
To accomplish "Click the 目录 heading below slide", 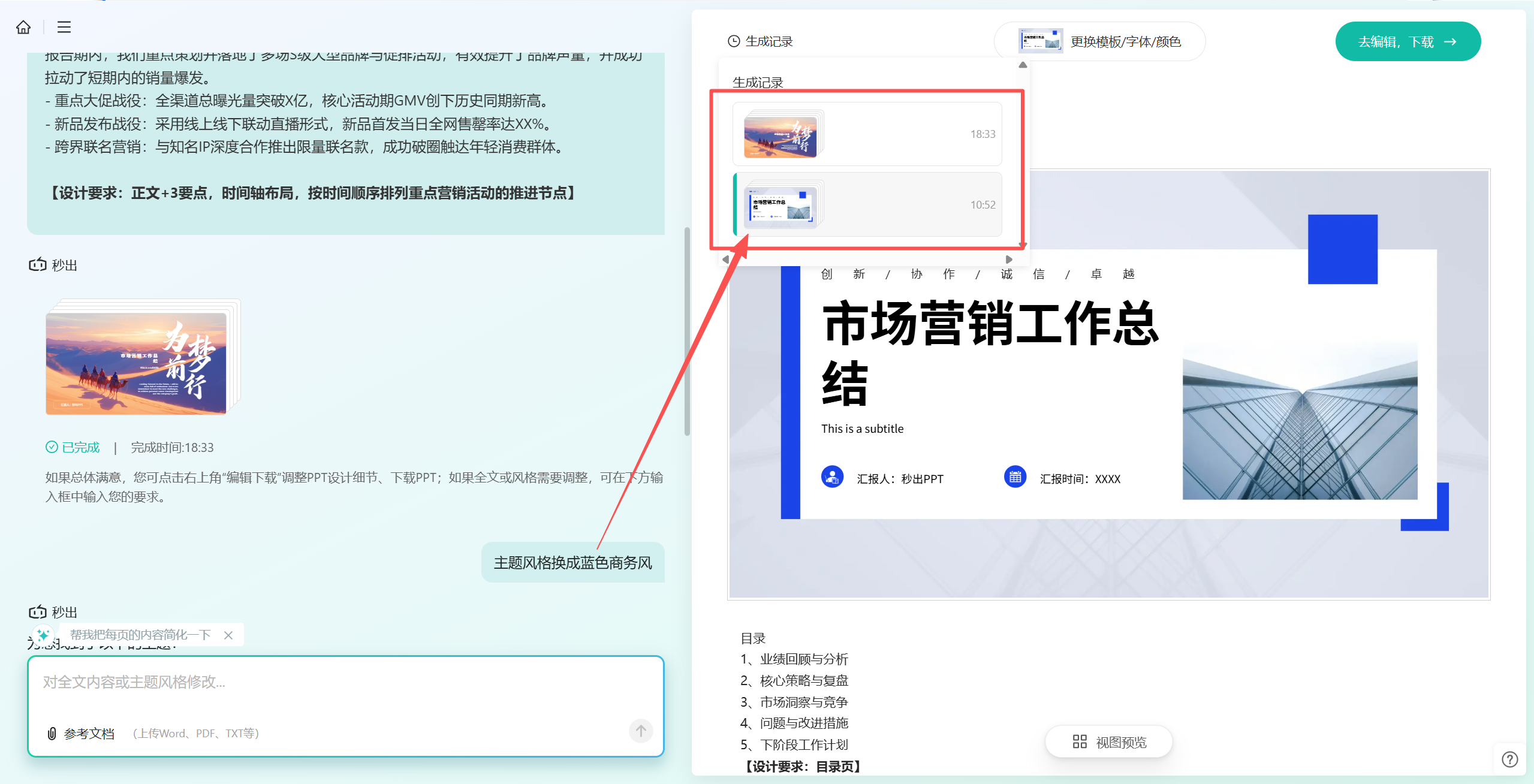I will click(x=753, y=638).
